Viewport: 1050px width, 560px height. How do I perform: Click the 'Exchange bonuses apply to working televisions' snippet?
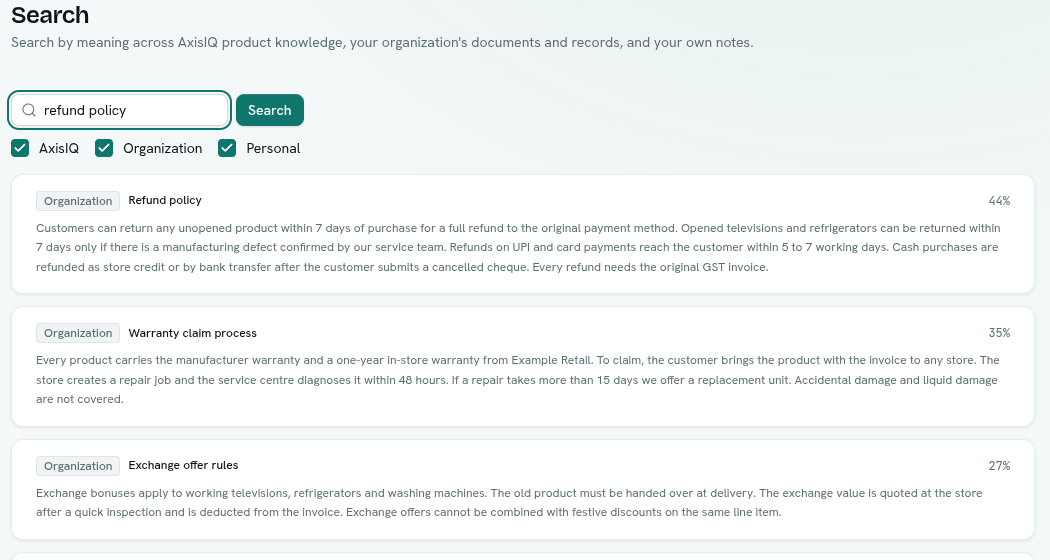[x=509, y=502]
